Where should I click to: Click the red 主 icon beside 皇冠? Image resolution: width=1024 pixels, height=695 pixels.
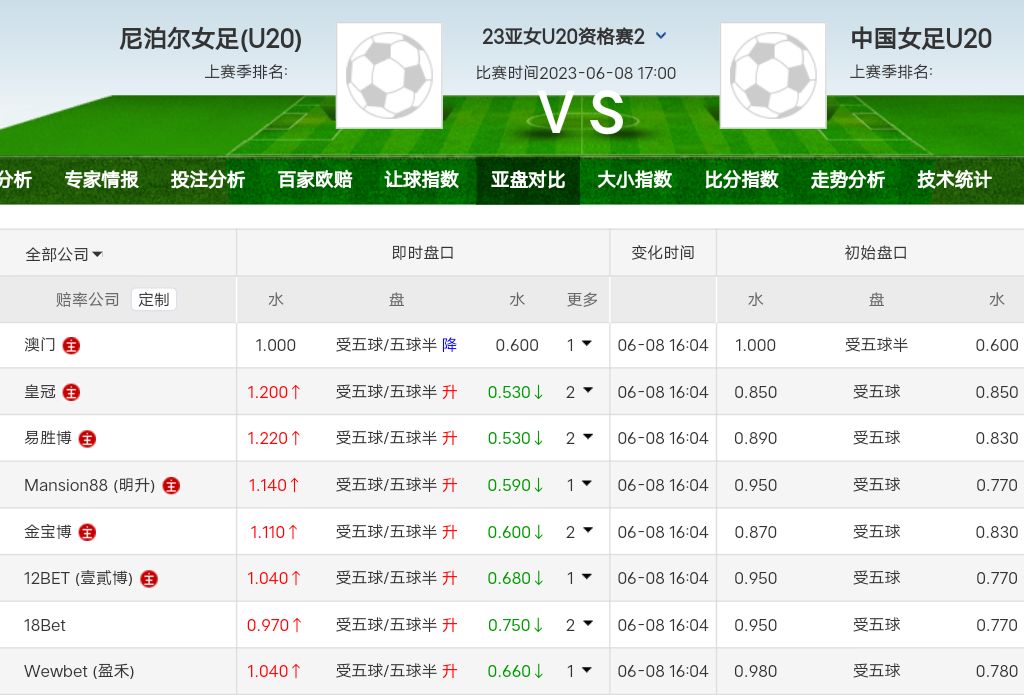(71, 392)
